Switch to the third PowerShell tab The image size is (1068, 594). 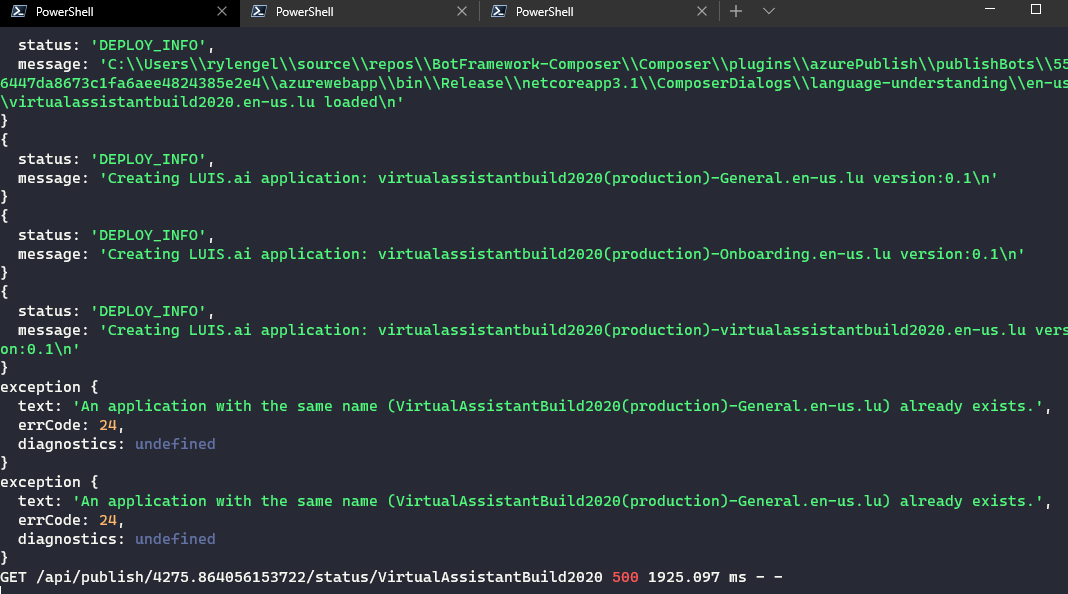pos(599,12)
